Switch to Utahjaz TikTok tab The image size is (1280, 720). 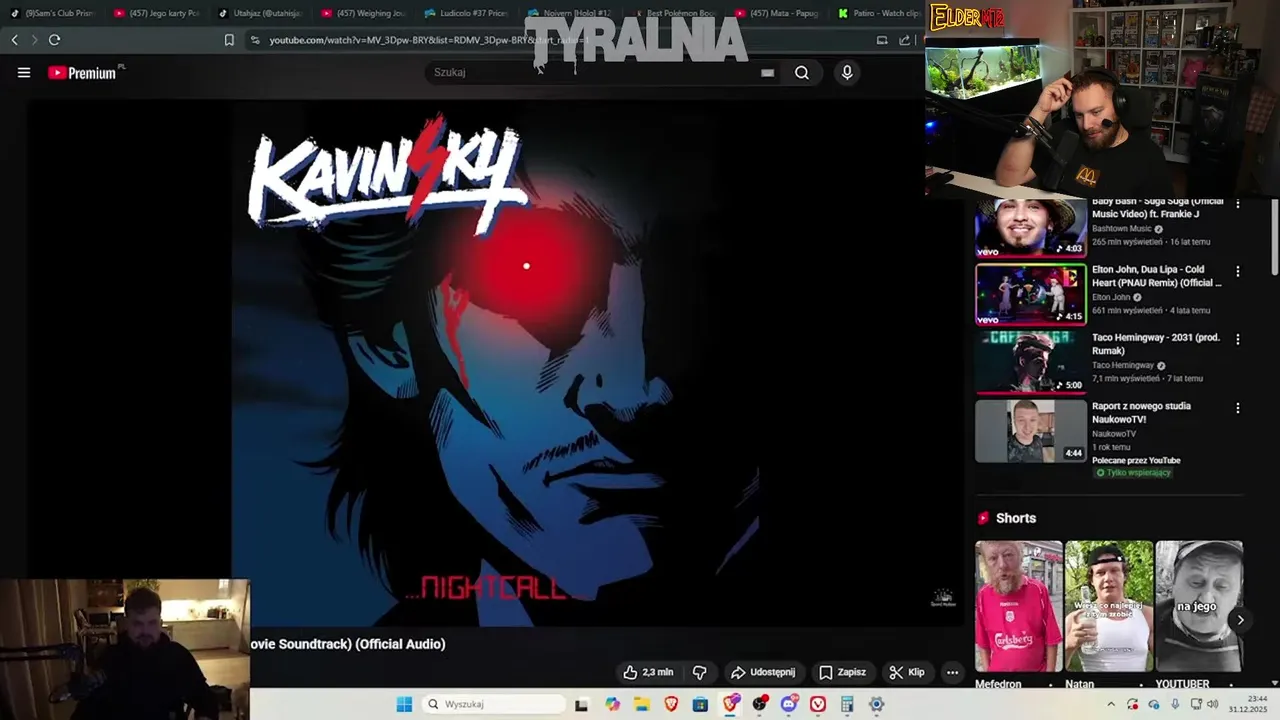(x=260, y=13)
